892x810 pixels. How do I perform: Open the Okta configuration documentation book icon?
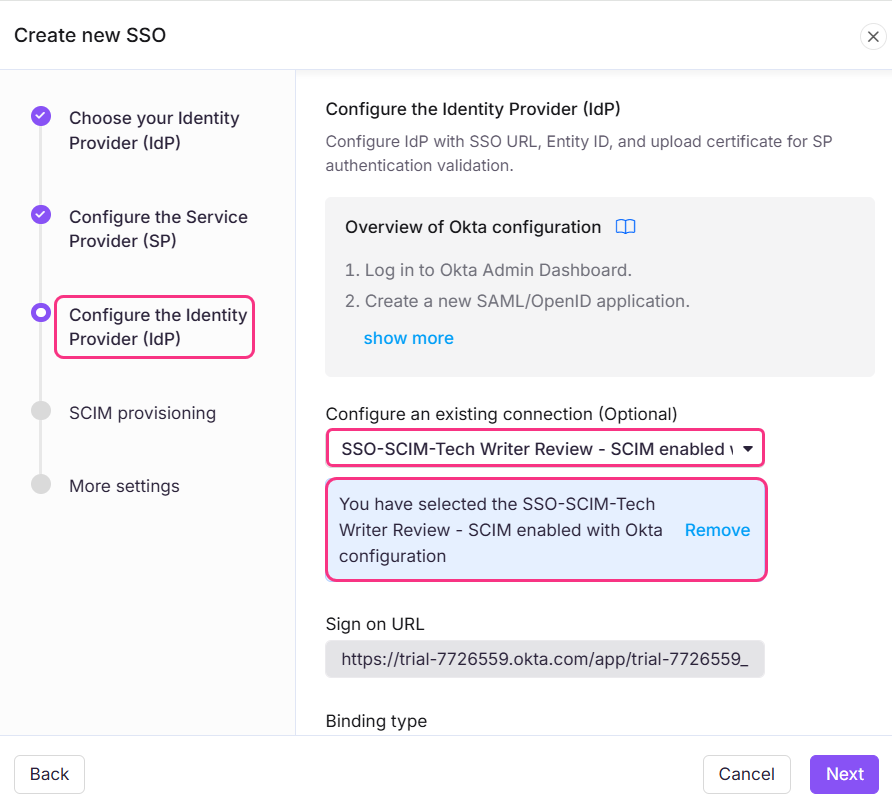(x=625, y=227)
